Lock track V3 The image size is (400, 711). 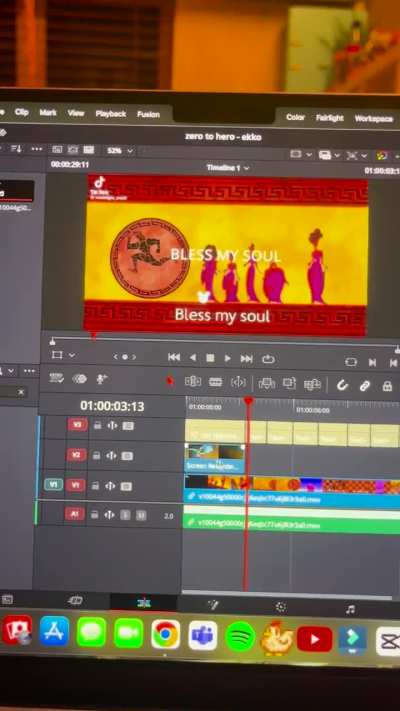(x=98, y=425)
